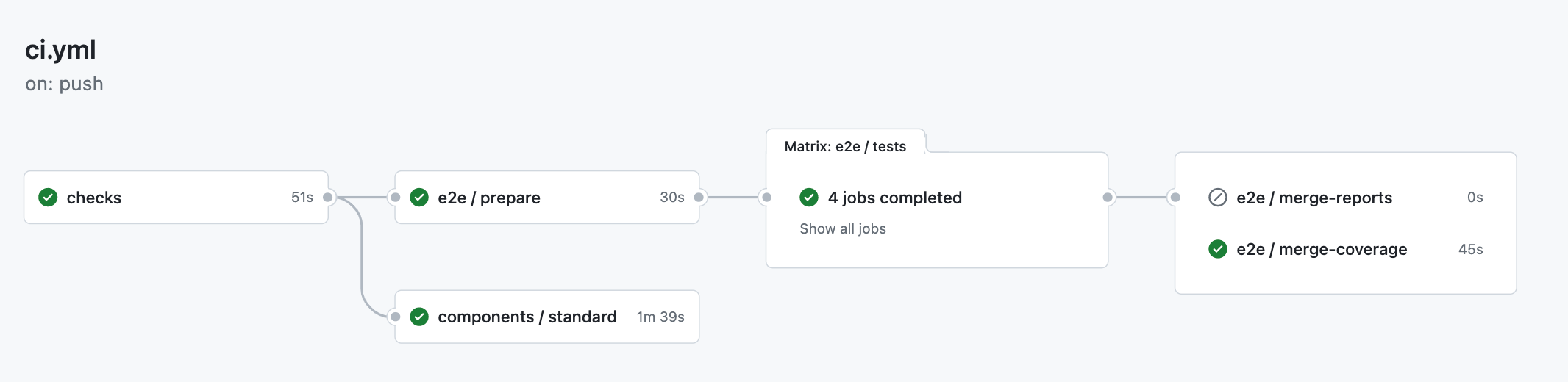Open the e2e / merge-coverage job
Image resolution: width=1568 pixels, height=382 pixels.
point(1322,249)
